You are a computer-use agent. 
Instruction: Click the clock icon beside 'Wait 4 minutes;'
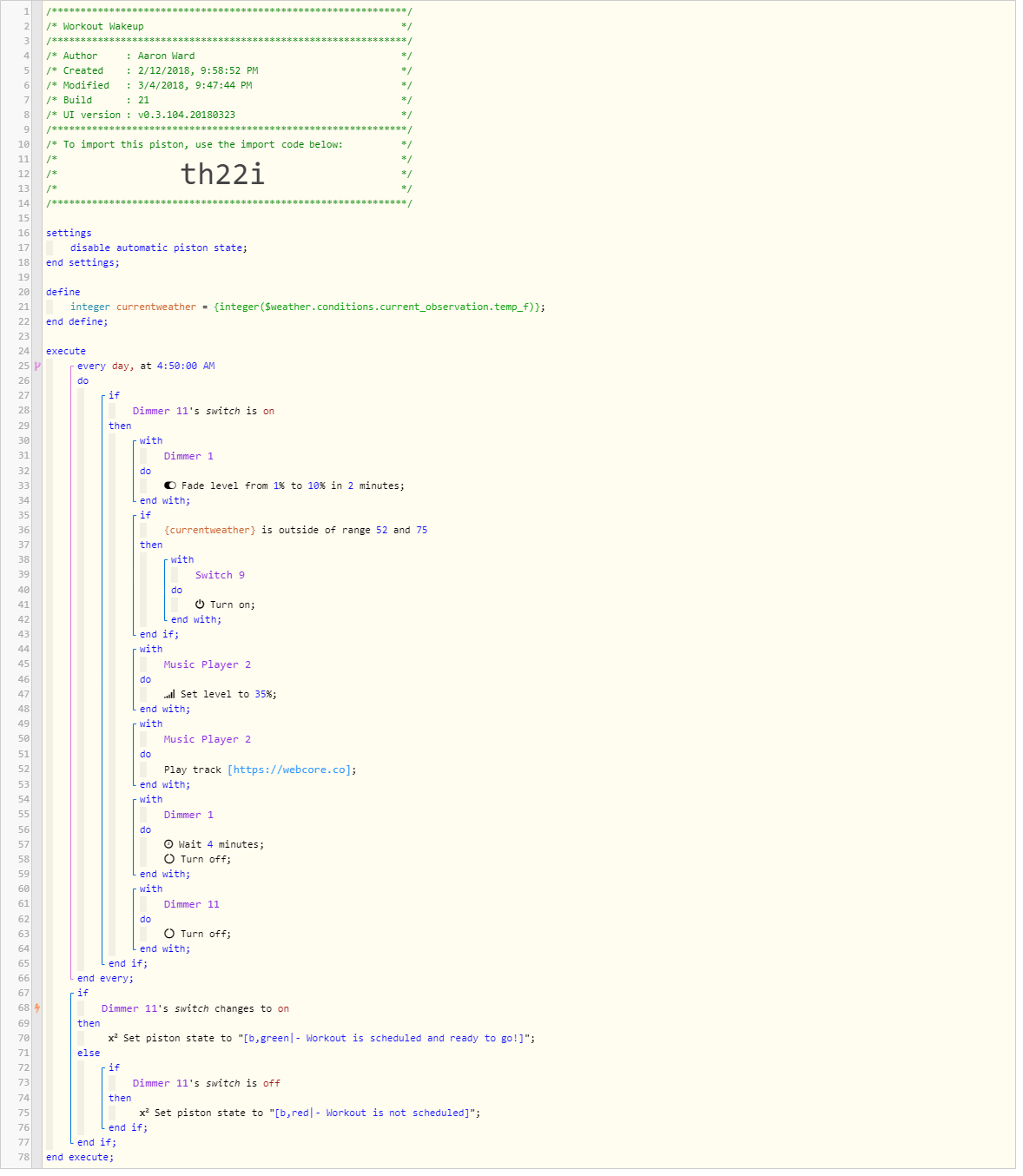tap(168, 844)
